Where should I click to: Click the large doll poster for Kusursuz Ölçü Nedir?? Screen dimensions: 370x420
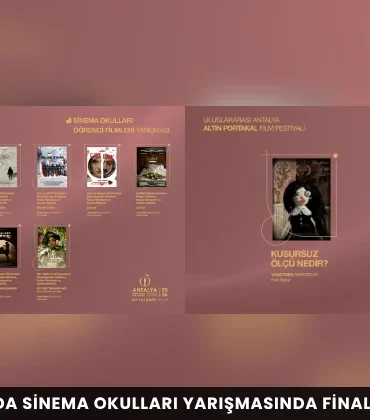(301, 199)
